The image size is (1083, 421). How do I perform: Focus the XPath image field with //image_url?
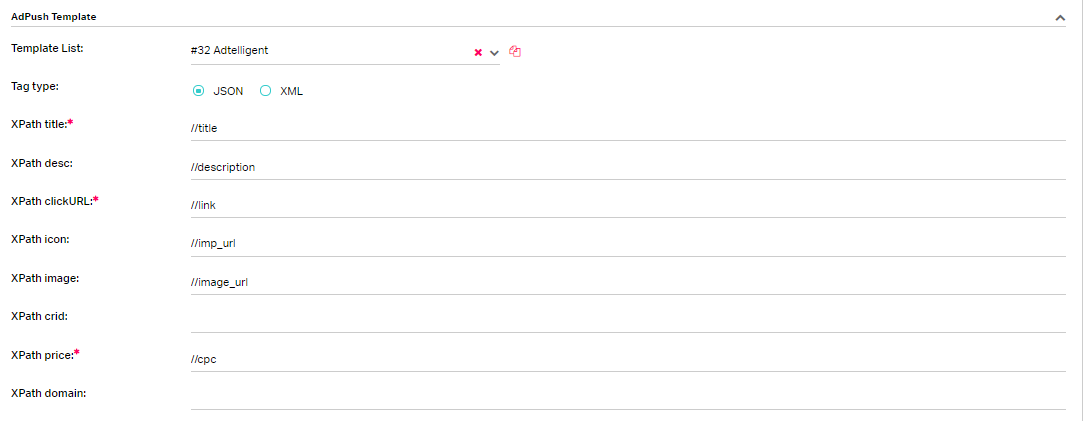coord(629,282)
